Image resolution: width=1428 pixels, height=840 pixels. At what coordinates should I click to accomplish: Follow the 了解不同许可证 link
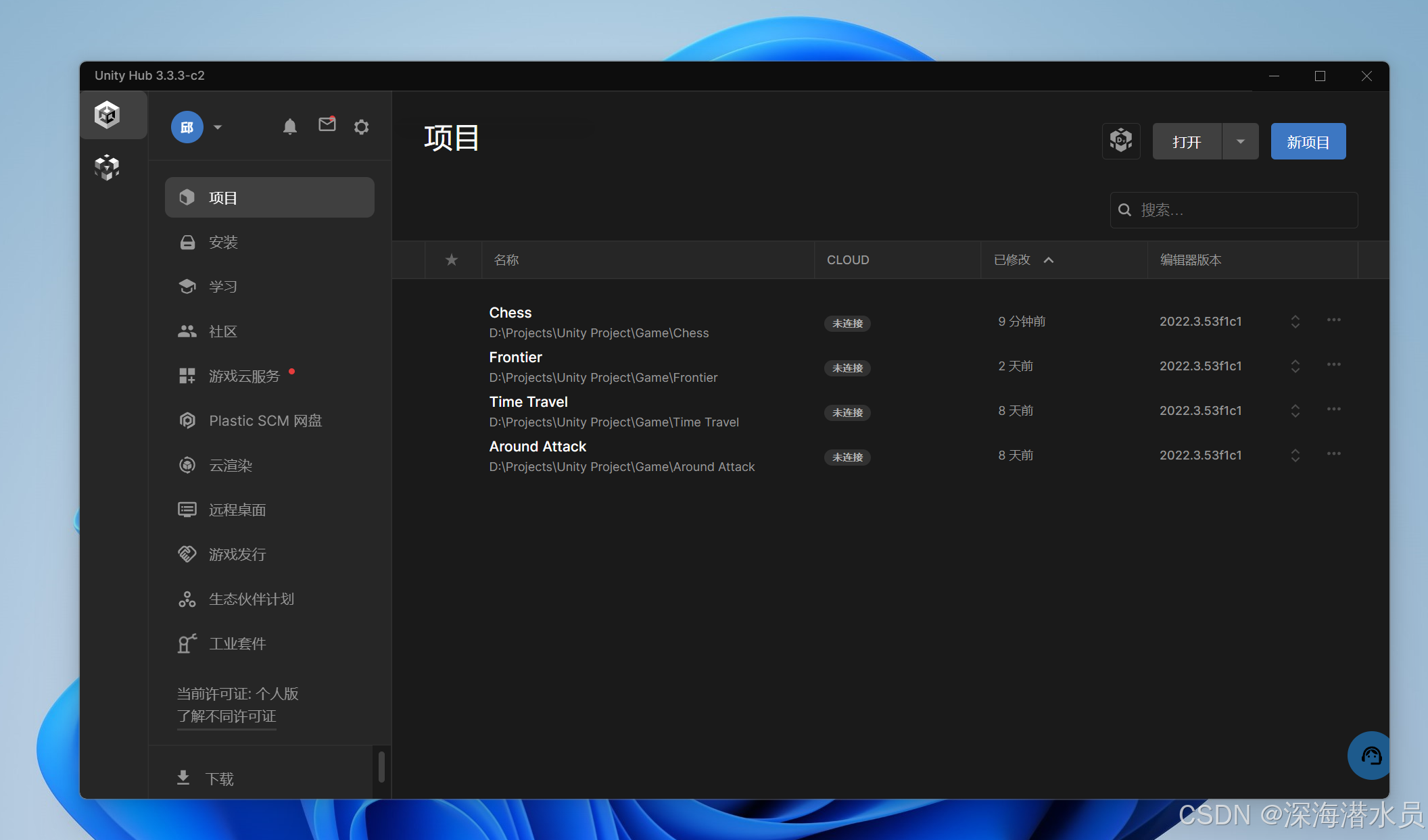[x=227, y=716]
